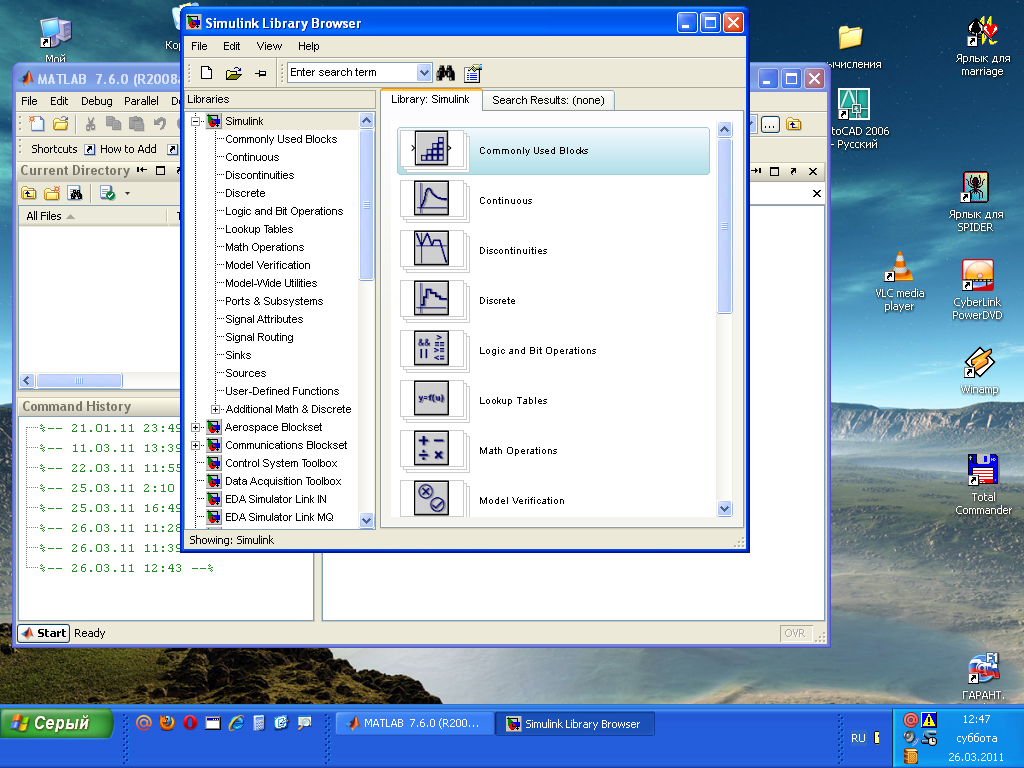Image resolution: width=1024 pixels, height=768 pixels.
Task: Expand Additional Math & Discrete node
Action: tap(215, 409)
